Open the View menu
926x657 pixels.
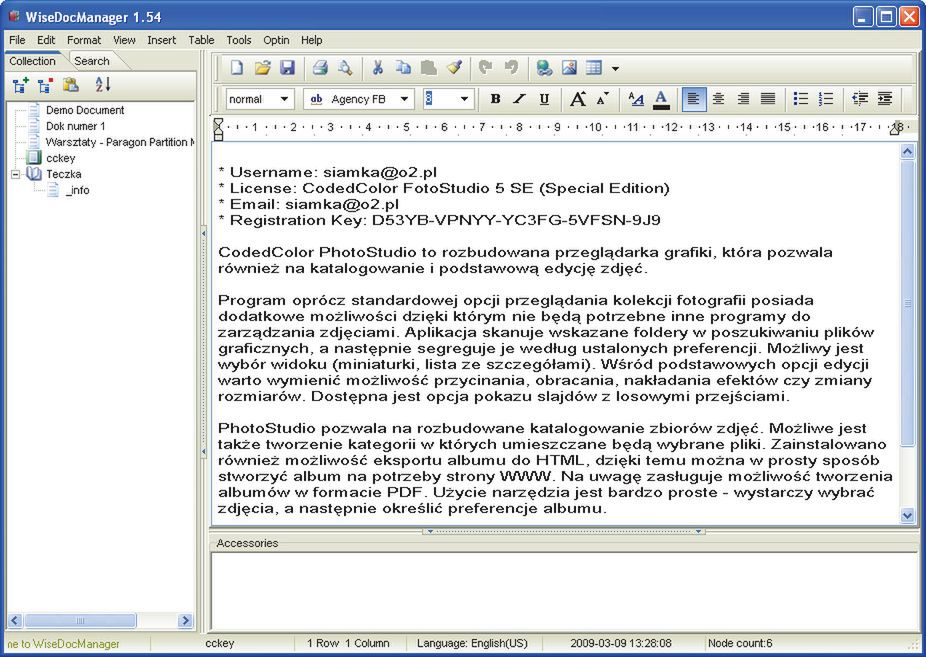pos(124,40)
